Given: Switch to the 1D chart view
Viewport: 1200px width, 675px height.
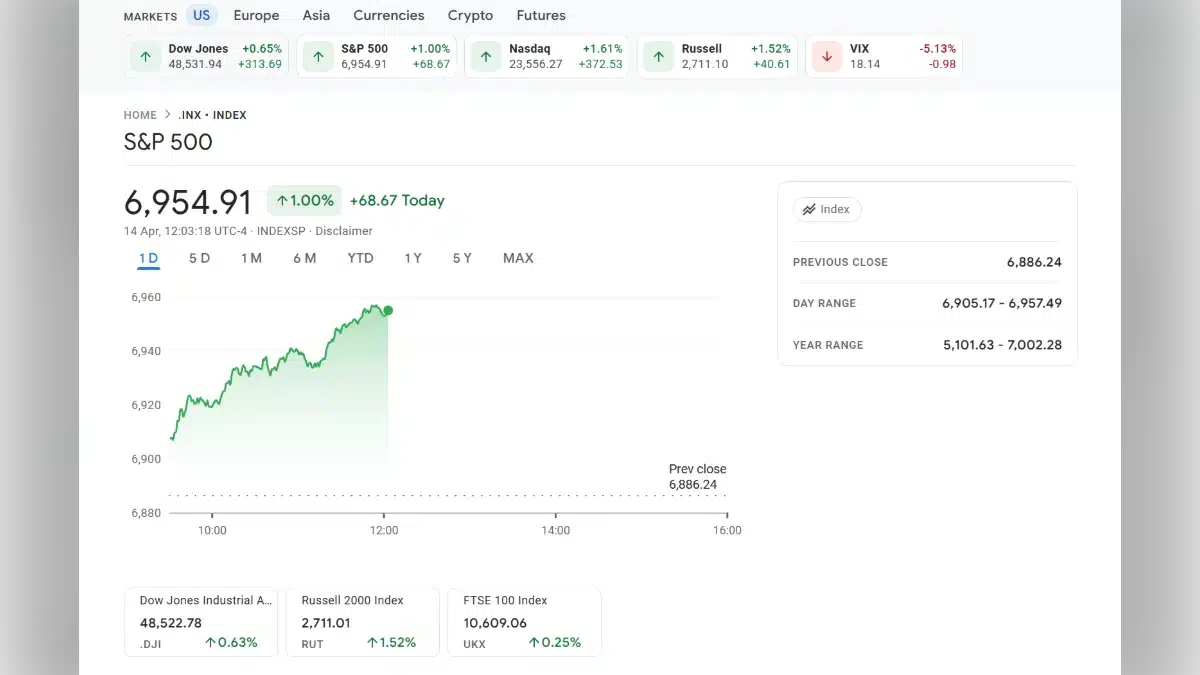Looking at the screenshot, I should coord(147,257).
